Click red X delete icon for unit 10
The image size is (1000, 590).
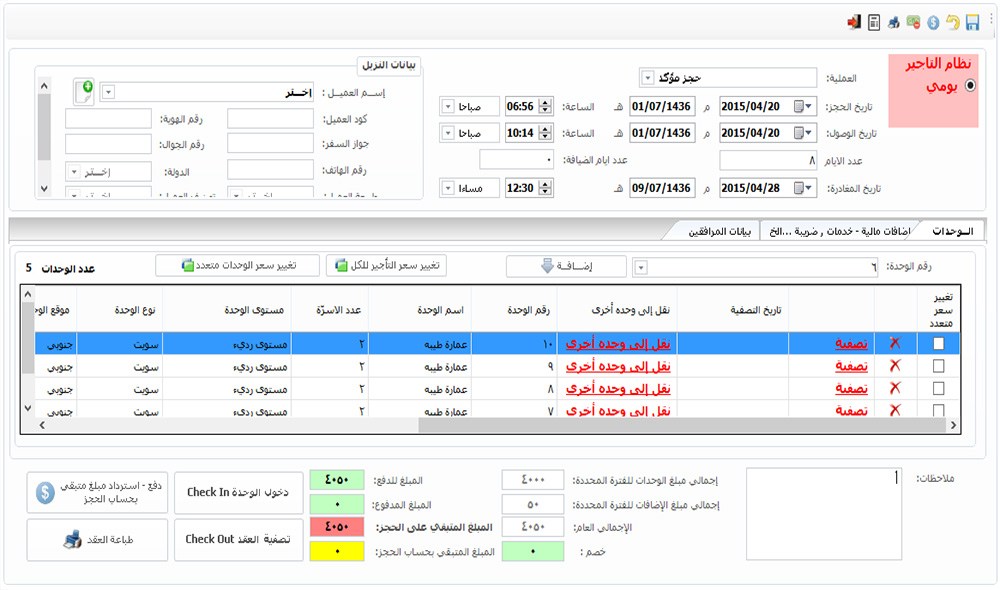click(894, 342)
